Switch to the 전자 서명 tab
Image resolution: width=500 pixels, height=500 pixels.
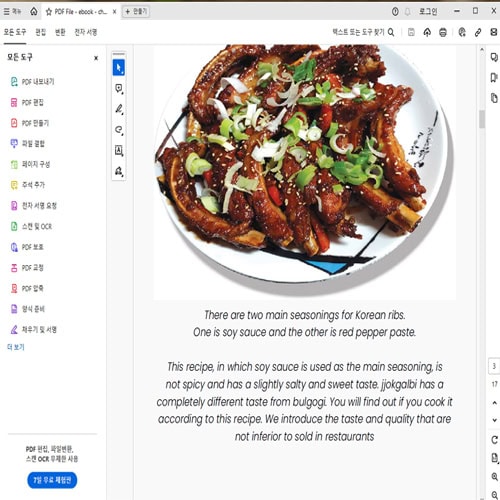point(86,32)
